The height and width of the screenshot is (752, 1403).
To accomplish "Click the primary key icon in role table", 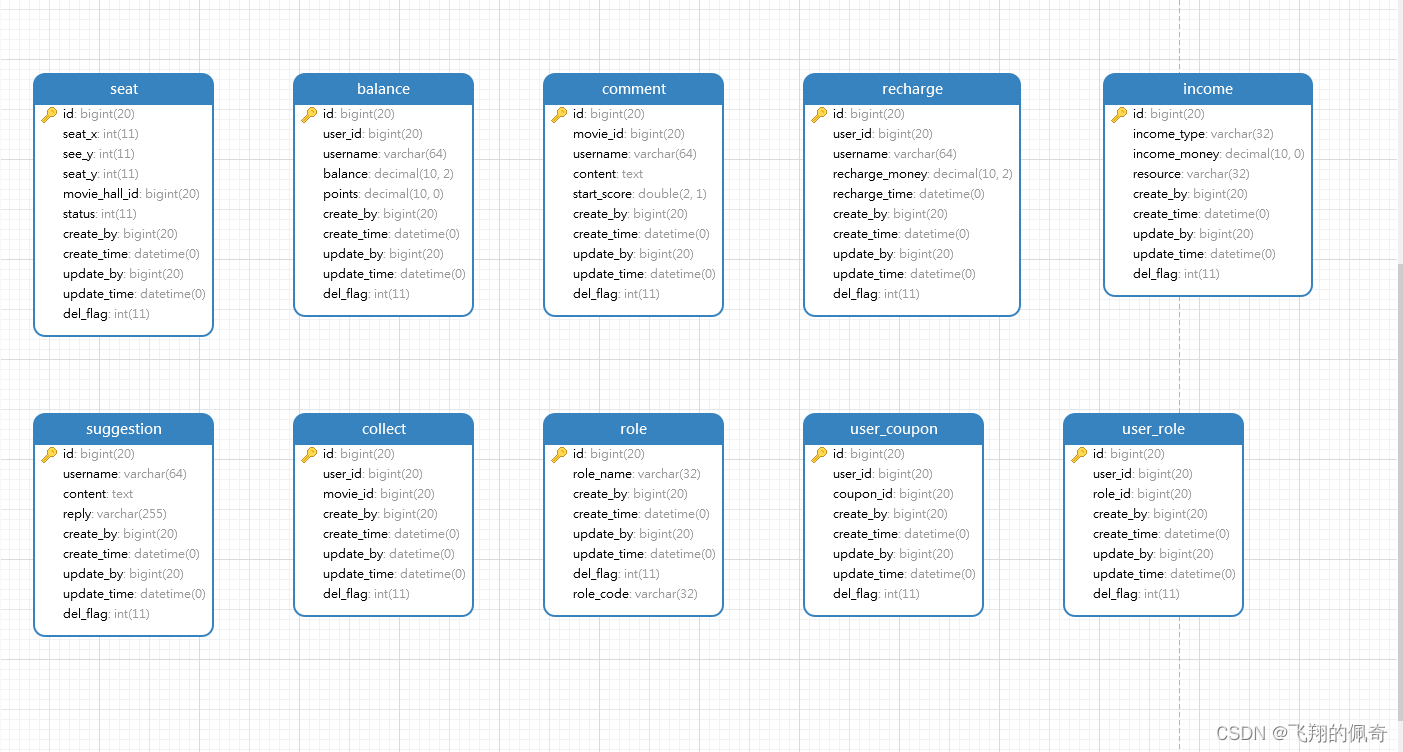I will [x=560, y=454].
